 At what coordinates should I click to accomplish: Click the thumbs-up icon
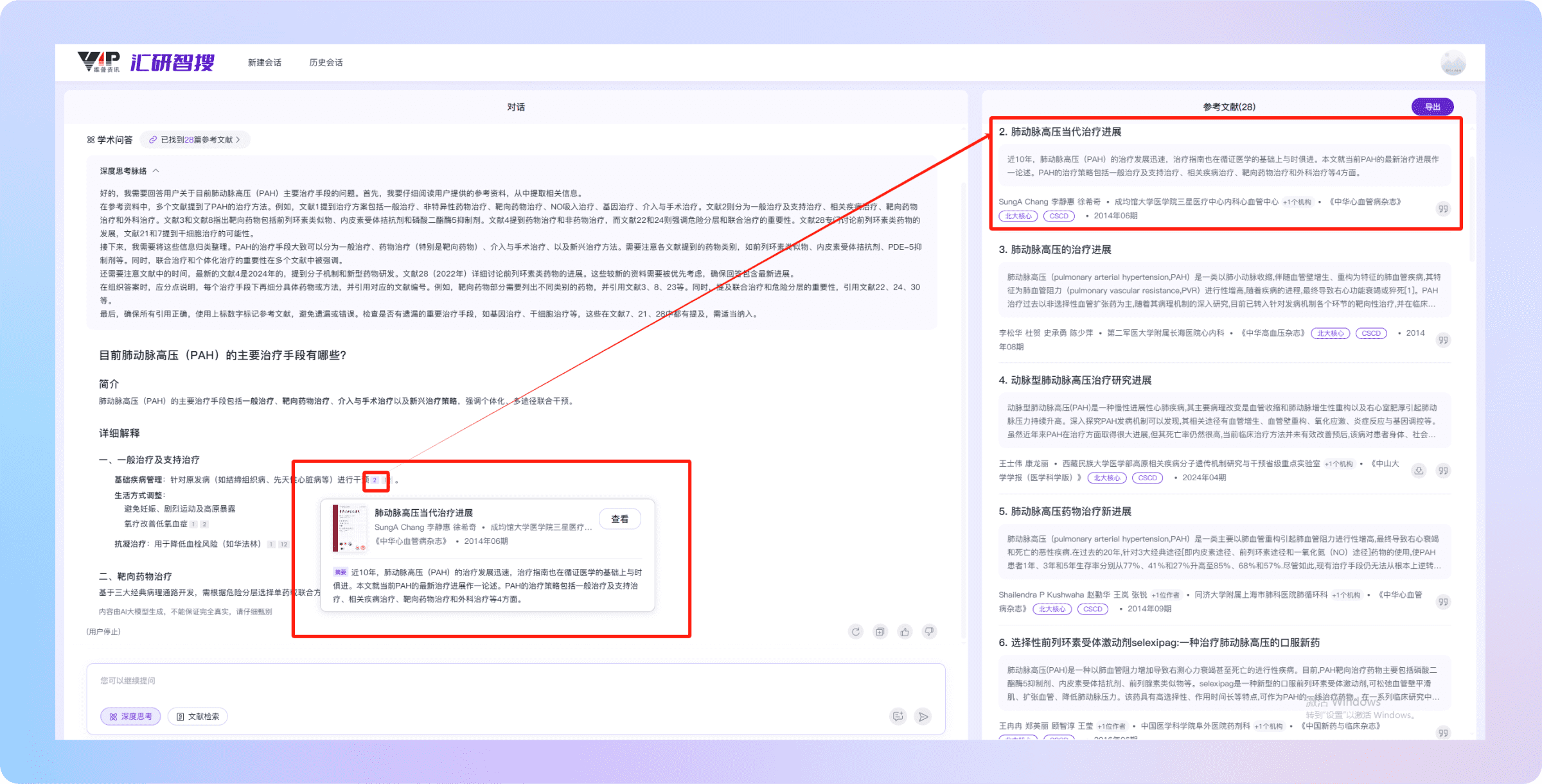pyautogui.click(x=905, y=632)
